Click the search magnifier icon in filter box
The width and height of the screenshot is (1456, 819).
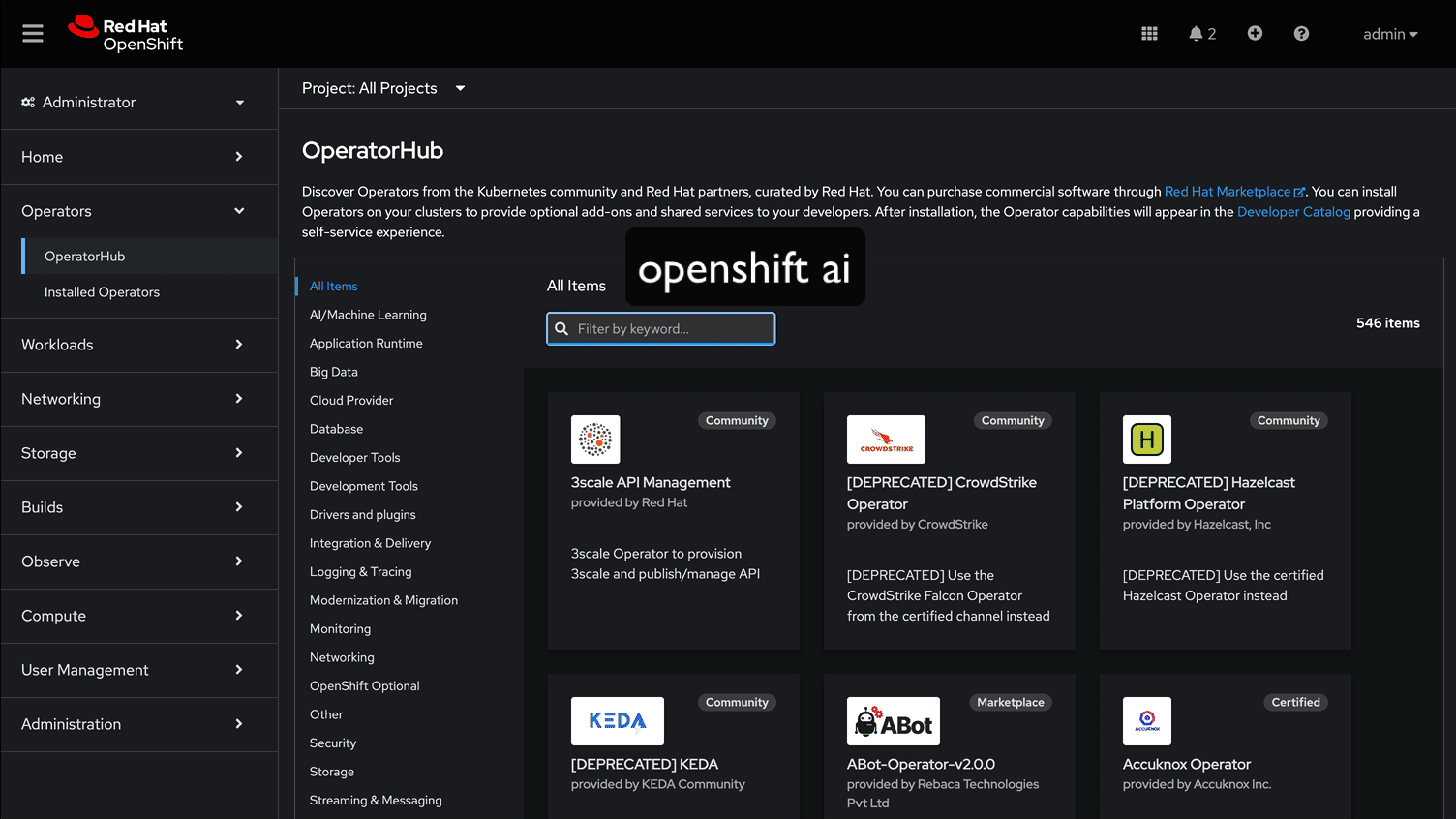click(561, 329)
